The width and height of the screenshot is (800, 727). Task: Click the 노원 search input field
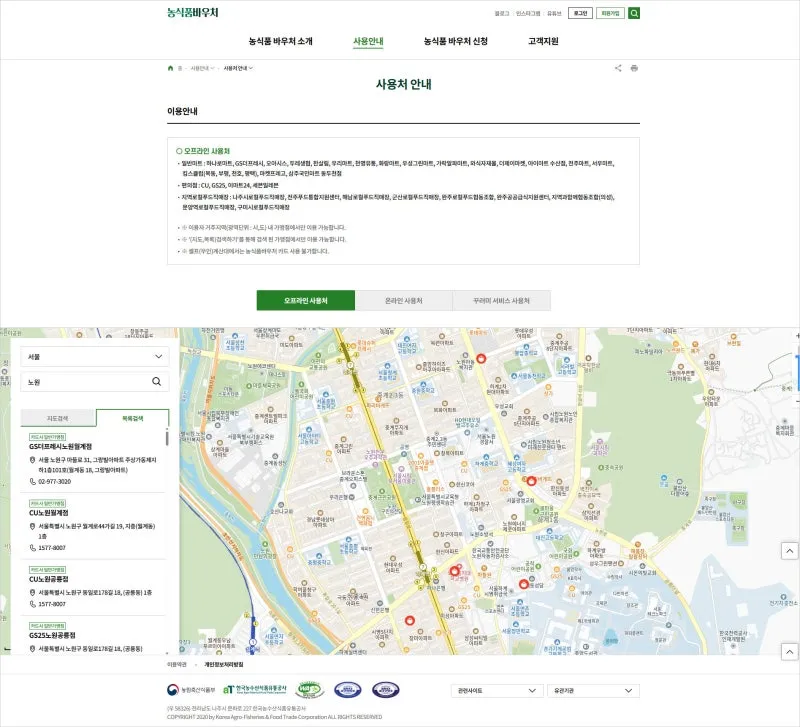85,382
